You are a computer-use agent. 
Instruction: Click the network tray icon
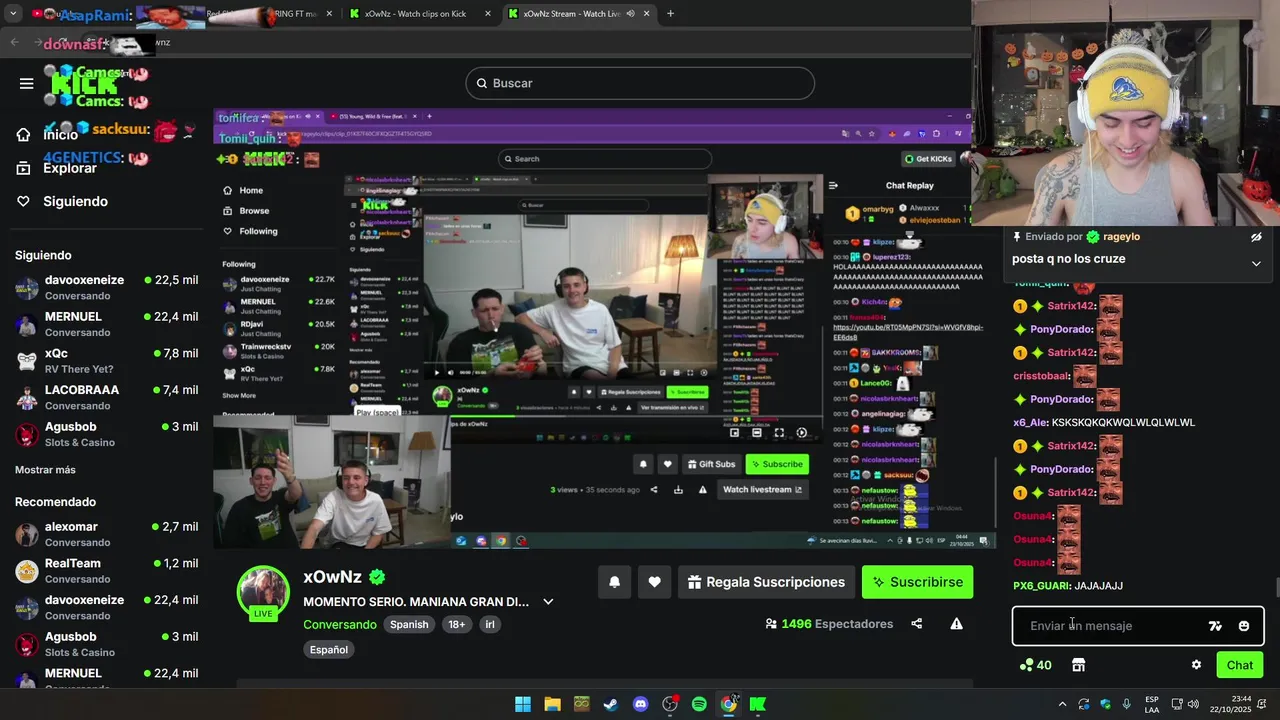coord(1178,704)
